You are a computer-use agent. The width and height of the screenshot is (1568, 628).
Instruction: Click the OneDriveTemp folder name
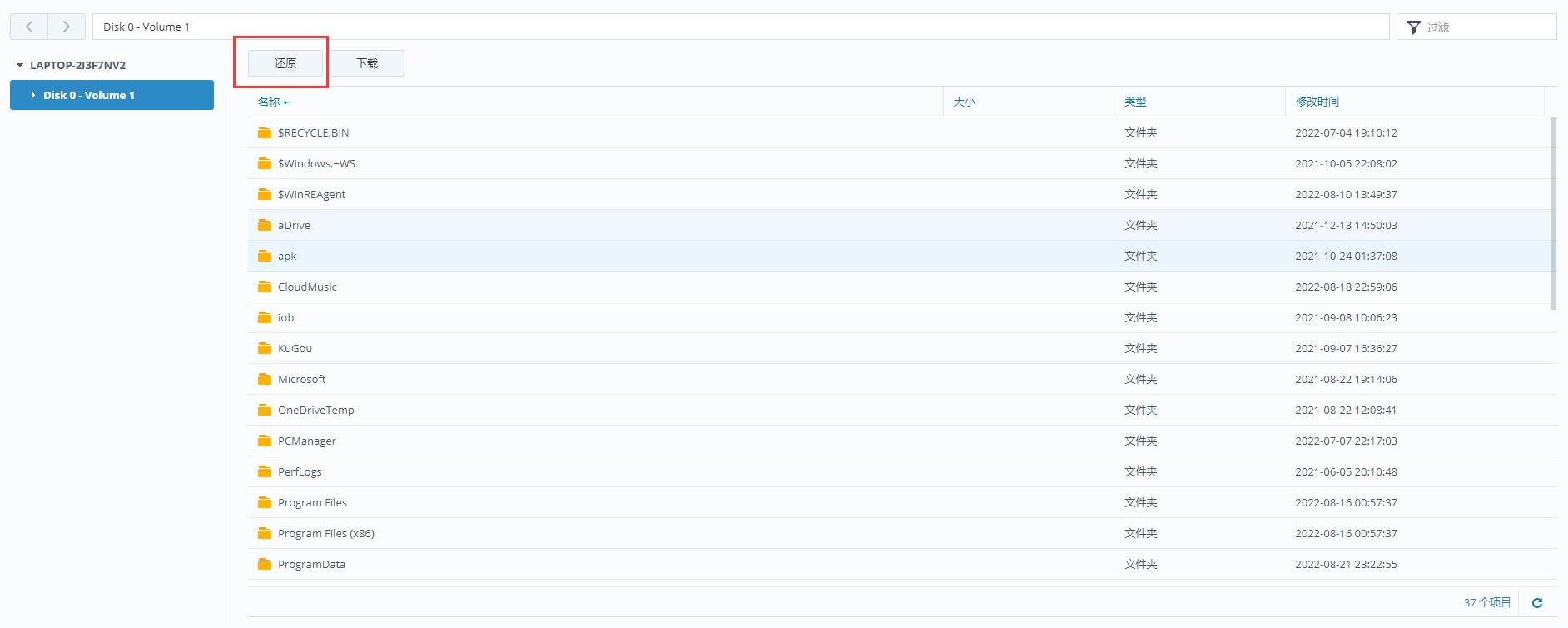pos(316,410)
